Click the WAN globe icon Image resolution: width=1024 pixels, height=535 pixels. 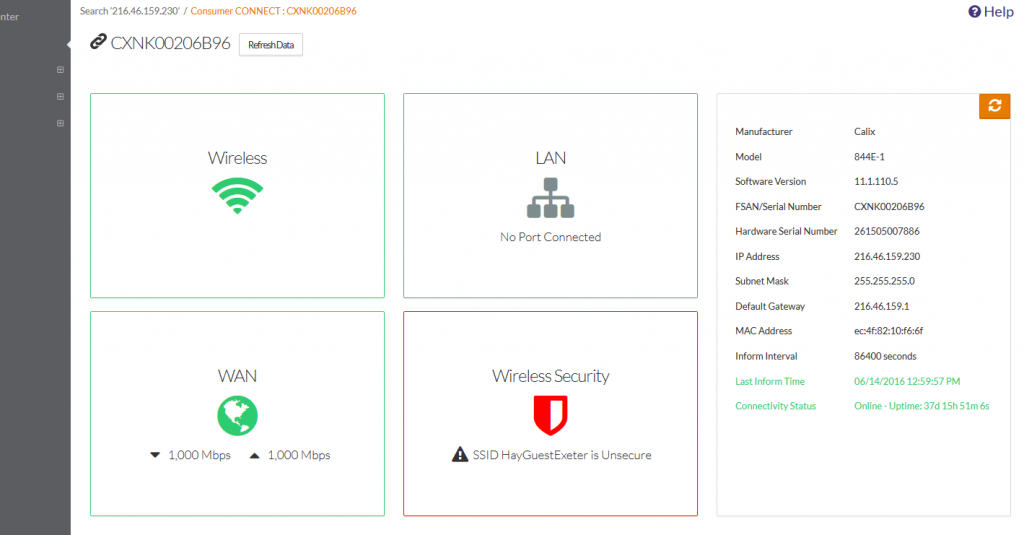coord(237,414)
